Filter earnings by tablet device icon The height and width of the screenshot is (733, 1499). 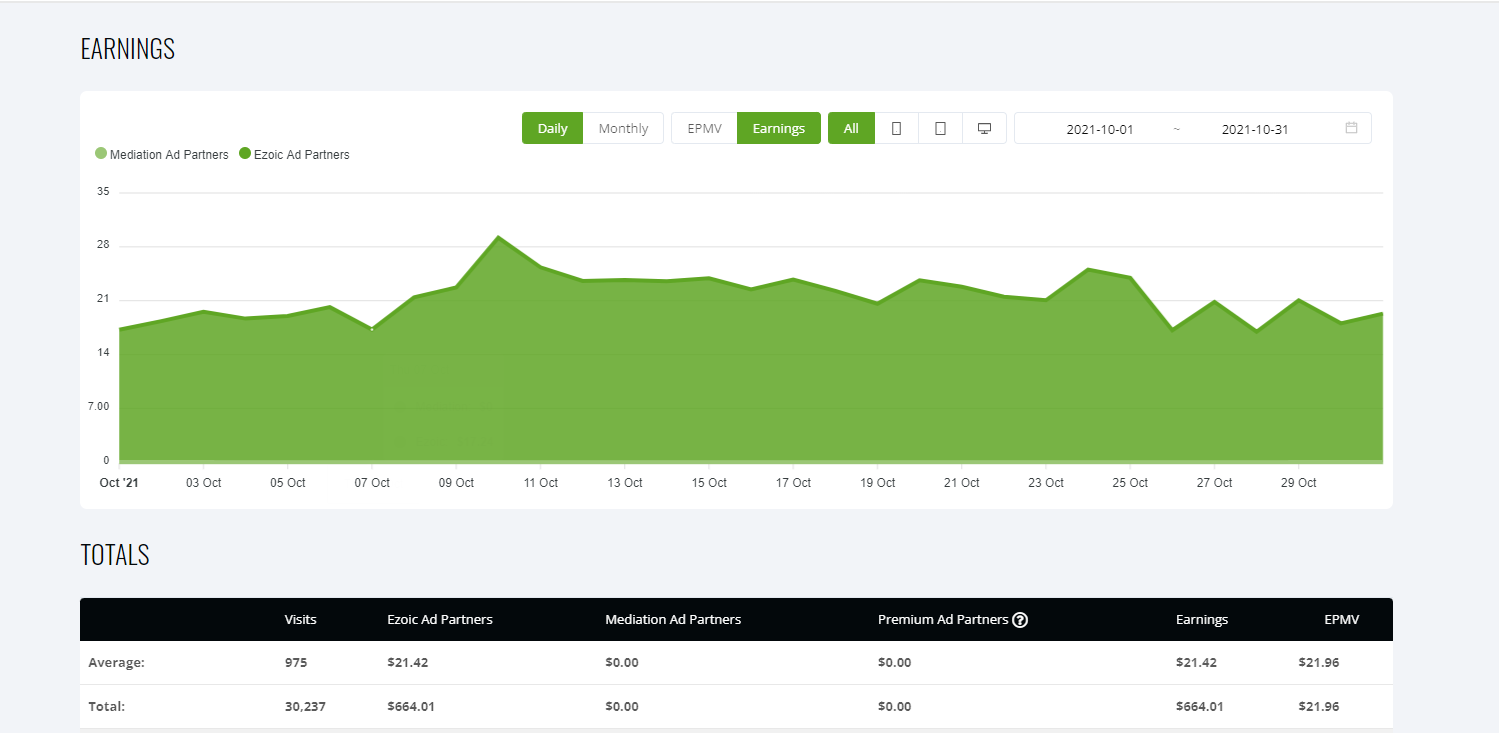940,128
